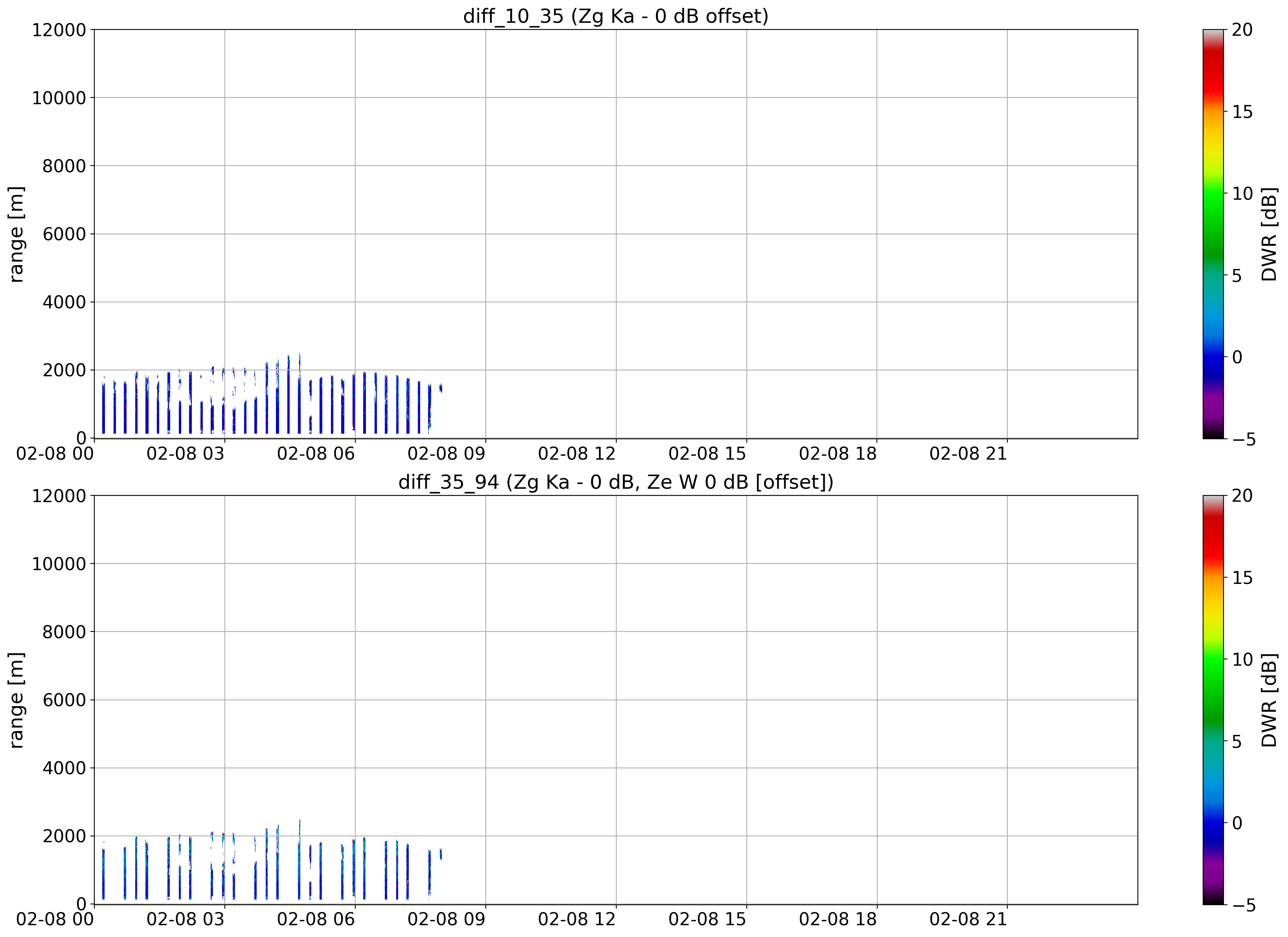Click the top plot's '12000' y-axis tick
This screenshot has height=937, width=1288.
59,29
